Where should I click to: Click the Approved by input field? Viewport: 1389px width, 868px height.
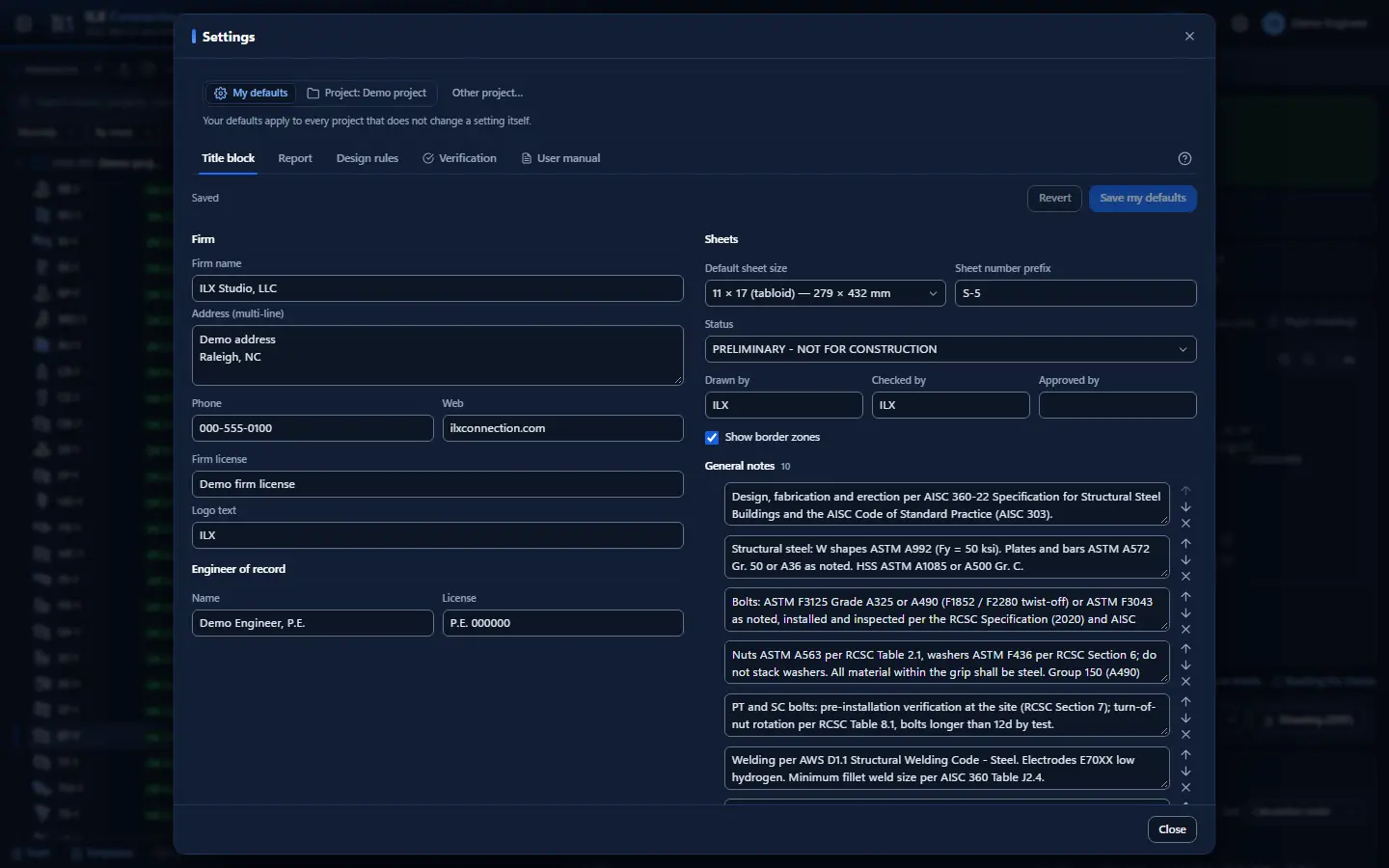pyautogui.click(x=1117, y=405)
